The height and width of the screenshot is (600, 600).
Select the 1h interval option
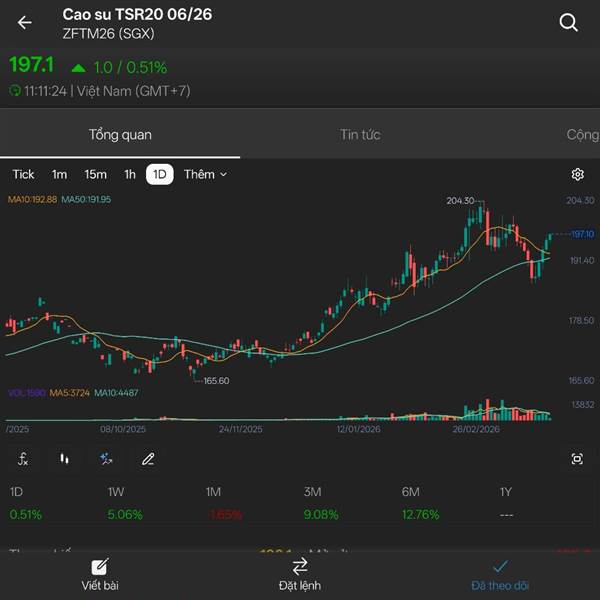tap(130, 174)
